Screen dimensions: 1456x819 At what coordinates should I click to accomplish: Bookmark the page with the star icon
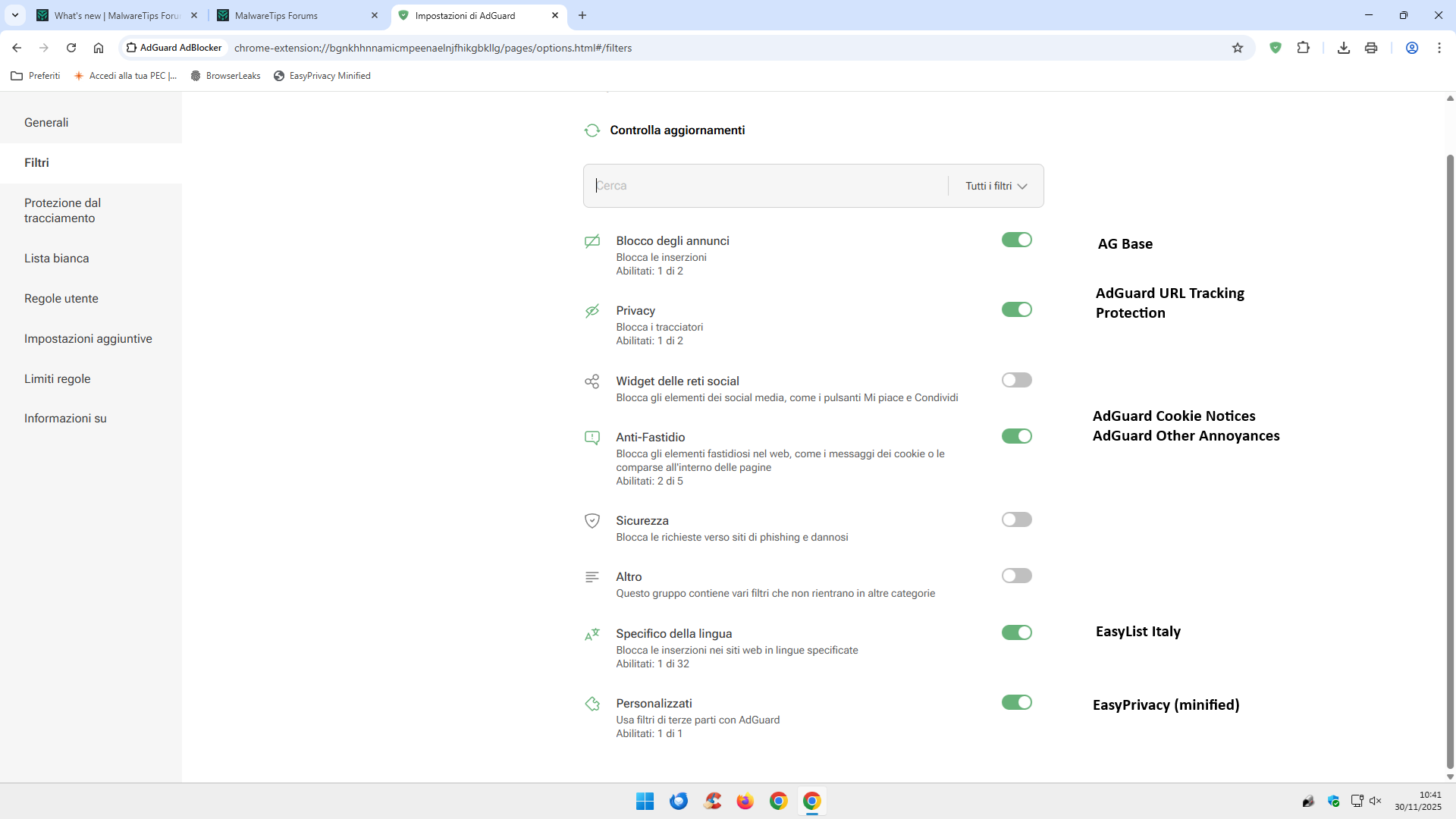pyautogui.click(x=1238, y=48)
